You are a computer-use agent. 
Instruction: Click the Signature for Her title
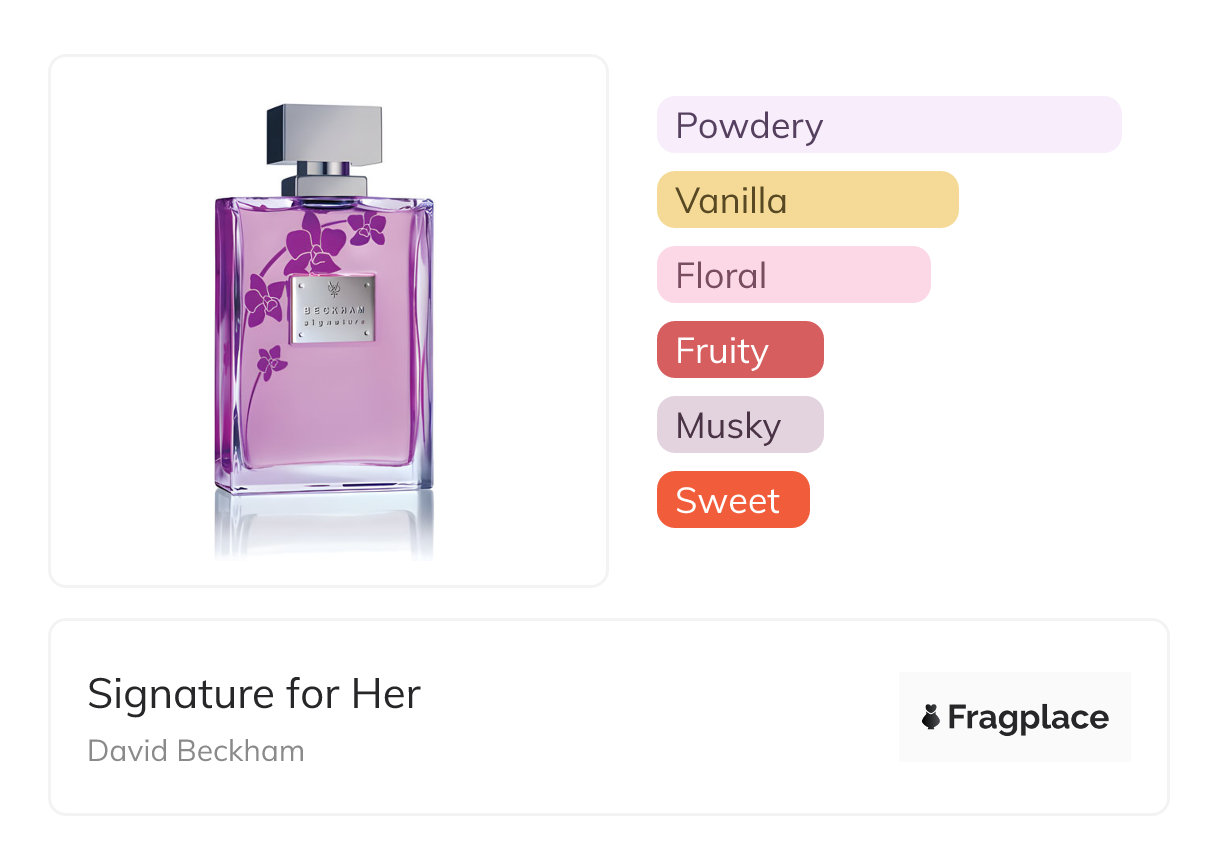(x=254, y=694)
